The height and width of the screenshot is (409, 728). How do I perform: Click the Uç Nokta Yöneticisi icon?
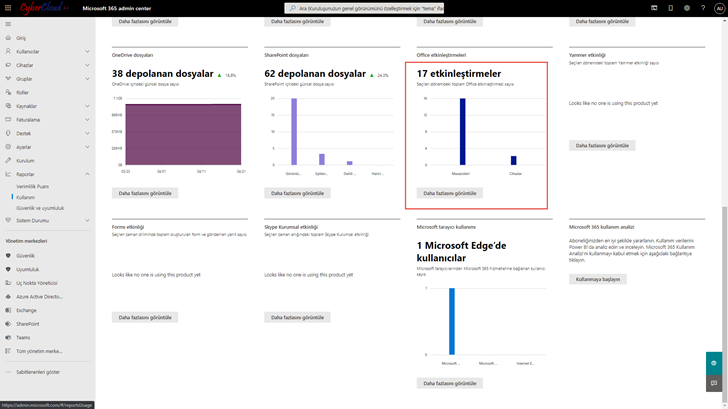coord(8,283)
